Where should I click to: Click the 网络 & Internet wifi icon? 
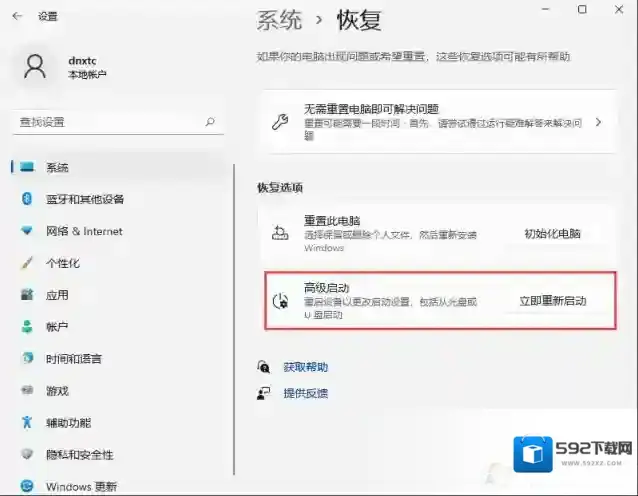coord(28,231)
